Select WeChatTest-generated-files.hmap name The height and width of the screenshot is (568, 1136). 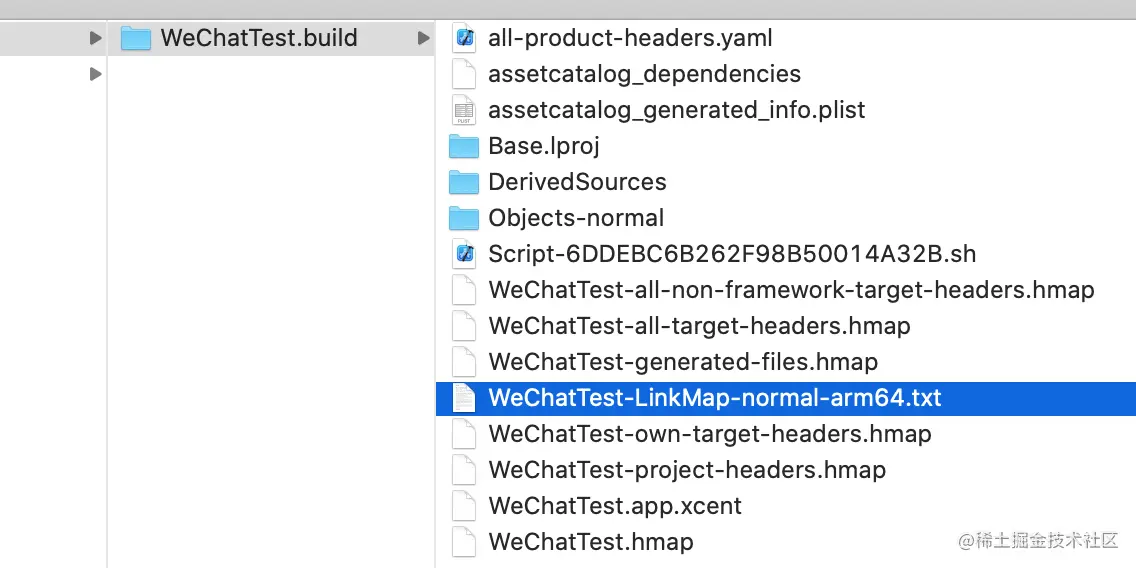tap(683, 362)
